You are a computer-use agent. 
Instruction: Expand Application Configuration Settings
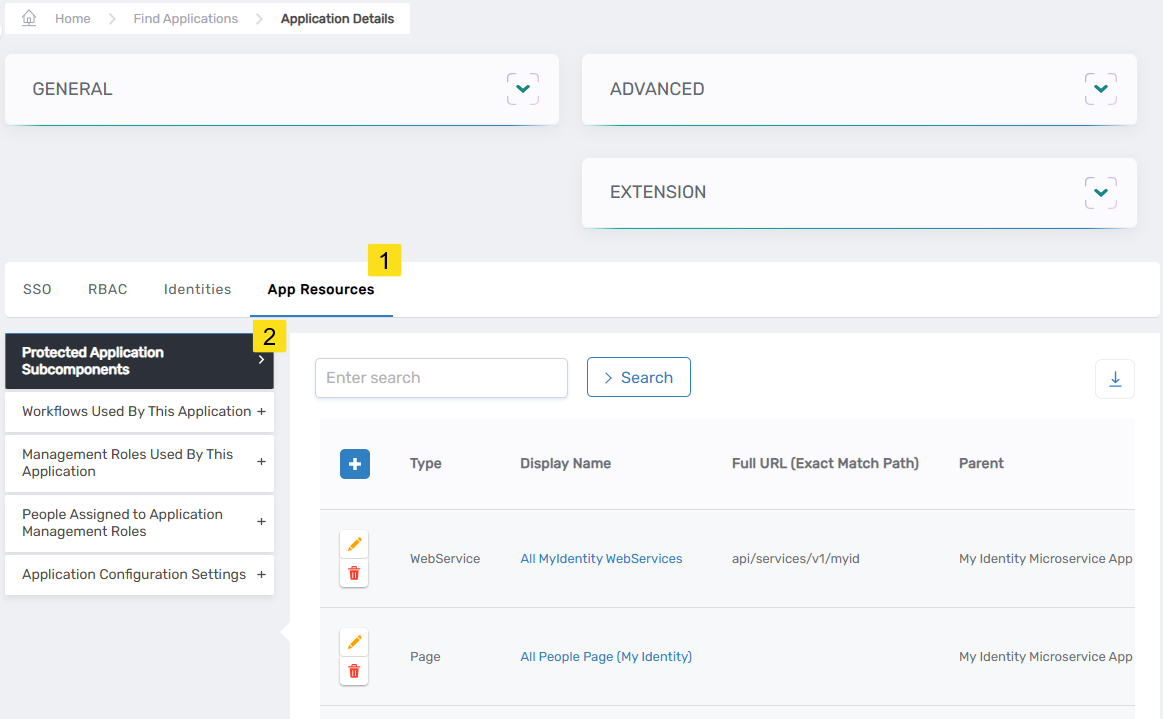(x=263, y=574)
